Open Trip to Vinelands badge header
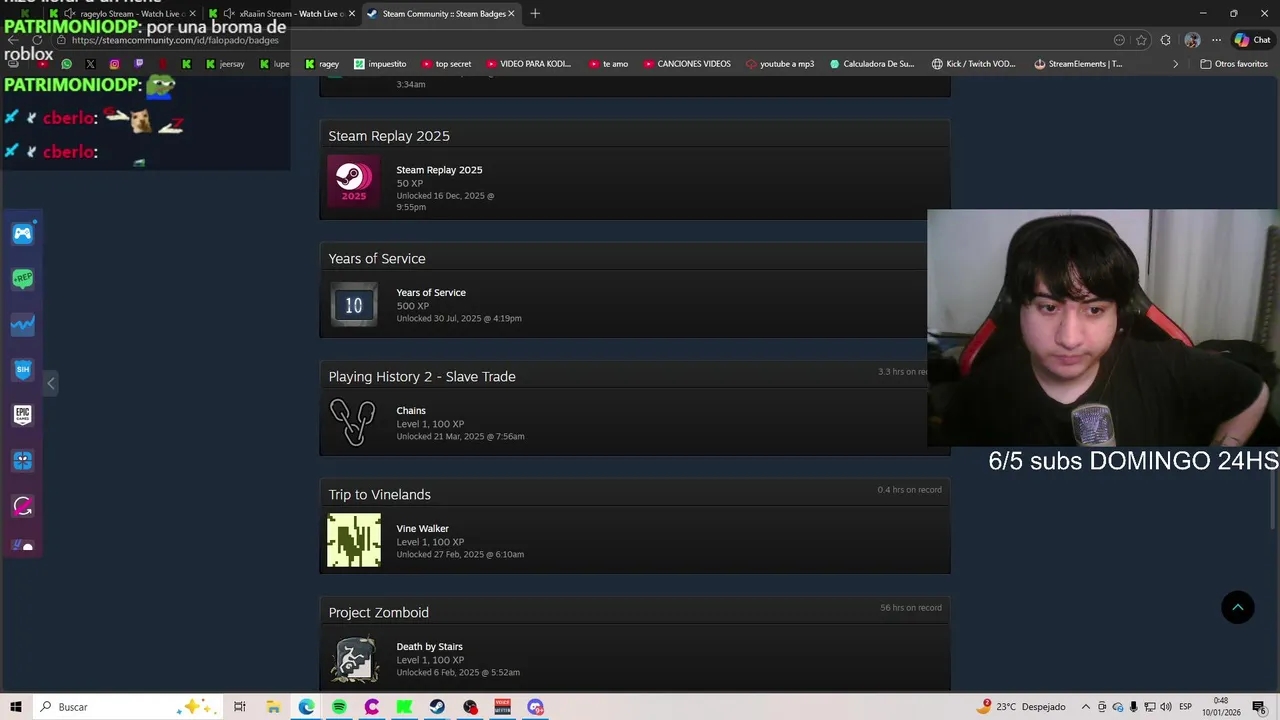 pyautogui.click(x=635, y=494)
